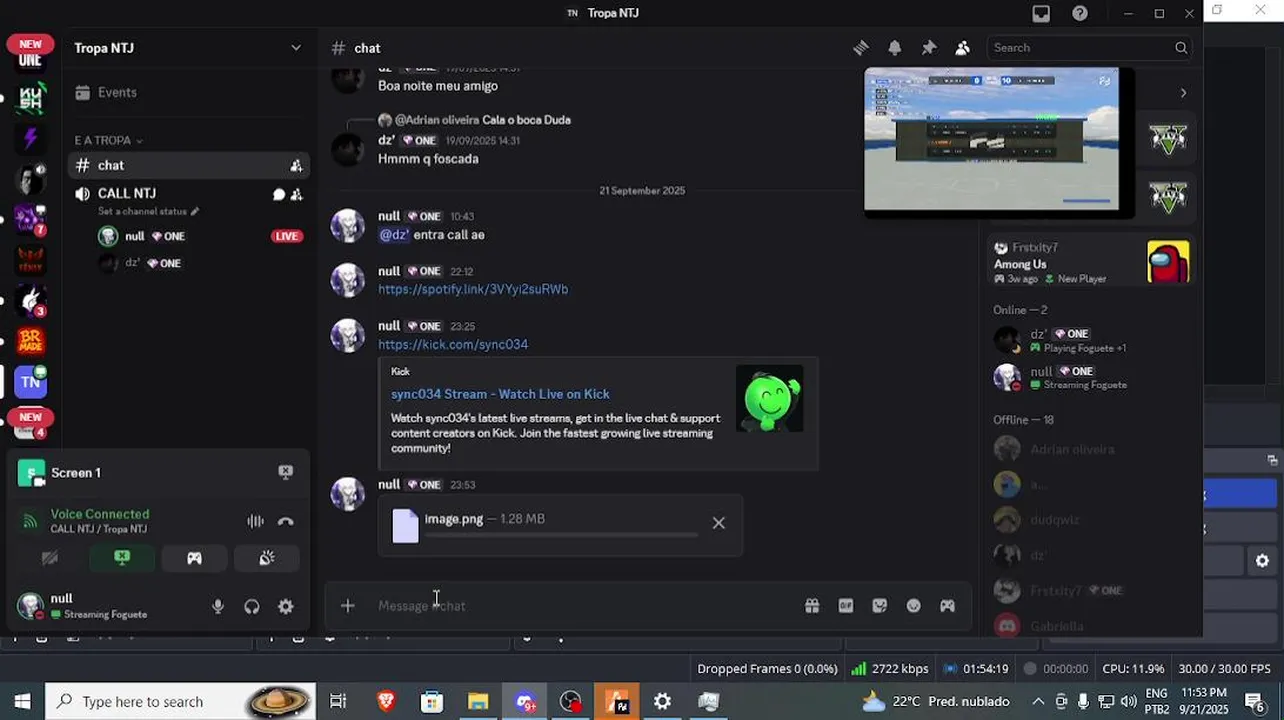Toggle screen share green button
The image size is (1284, 720).
point(122,558)
